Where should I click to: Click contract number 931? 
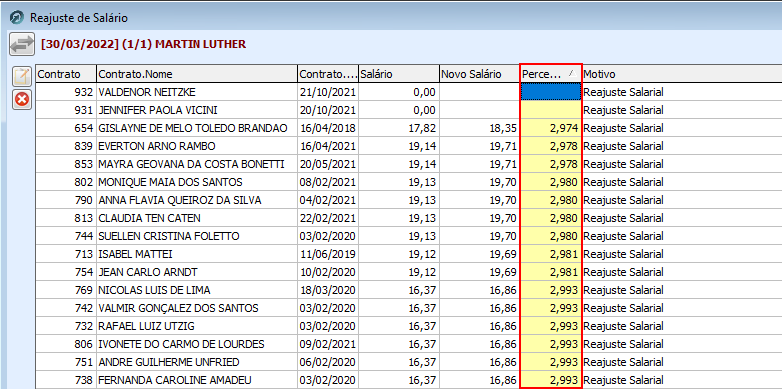pyautogui.click(x=84, y=110)
